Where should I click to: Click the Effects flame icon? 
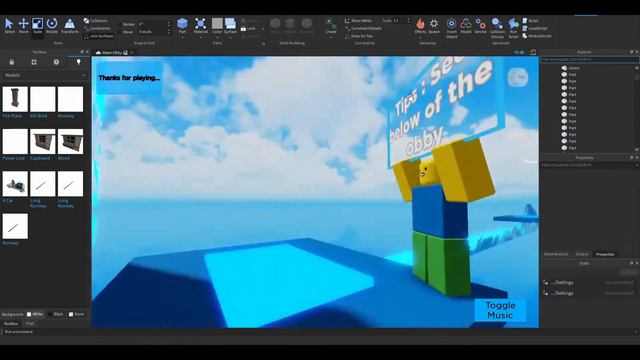(x=420, y=24)
